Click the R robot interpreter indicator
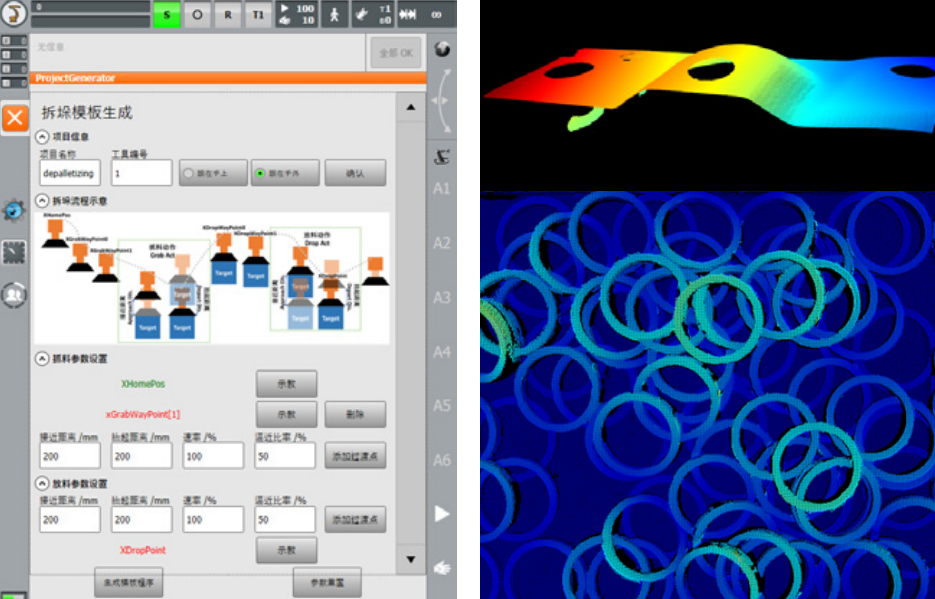Image resolution: width=935 pixels, height=599 pixels. point(228,14)
